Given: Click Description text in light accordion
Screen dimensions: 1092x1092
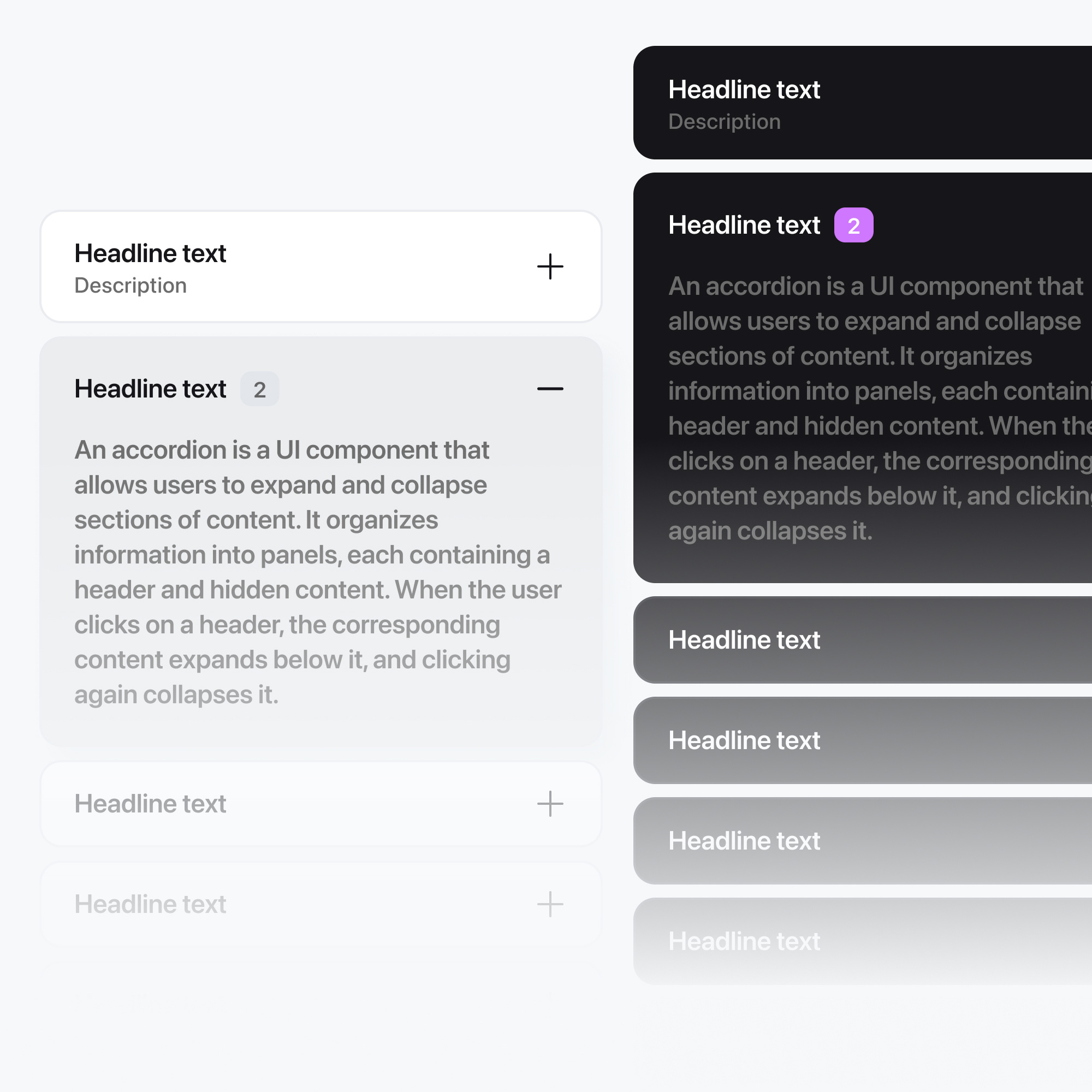Looking at the screenshot, I should (x=130, y=286).
